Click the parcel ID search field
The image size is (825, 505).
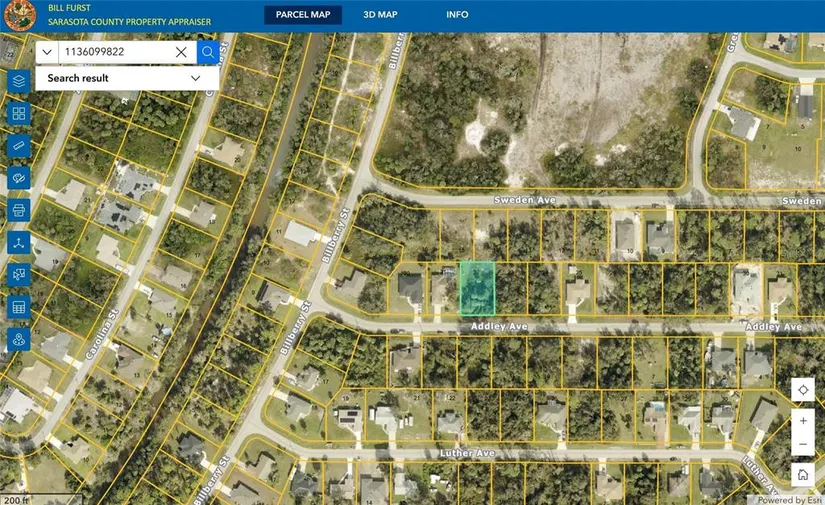[x=115, y=52]
